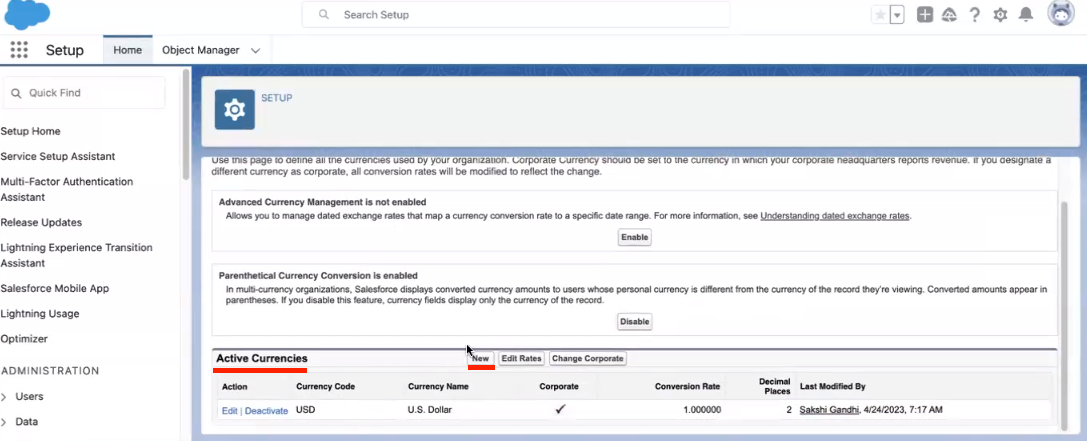Screen dimensions: 1087x441
Task: Click the sidebar vertical scrollbar
Action: tap(185, 125)
